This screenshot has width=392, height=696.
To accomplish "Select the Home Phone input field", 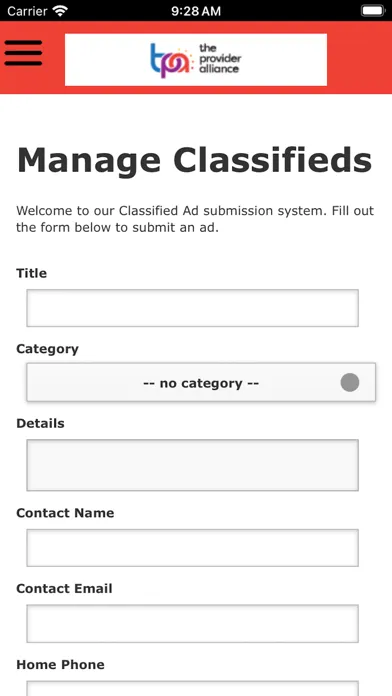I will pyautogui.click(x=193, y=688).
